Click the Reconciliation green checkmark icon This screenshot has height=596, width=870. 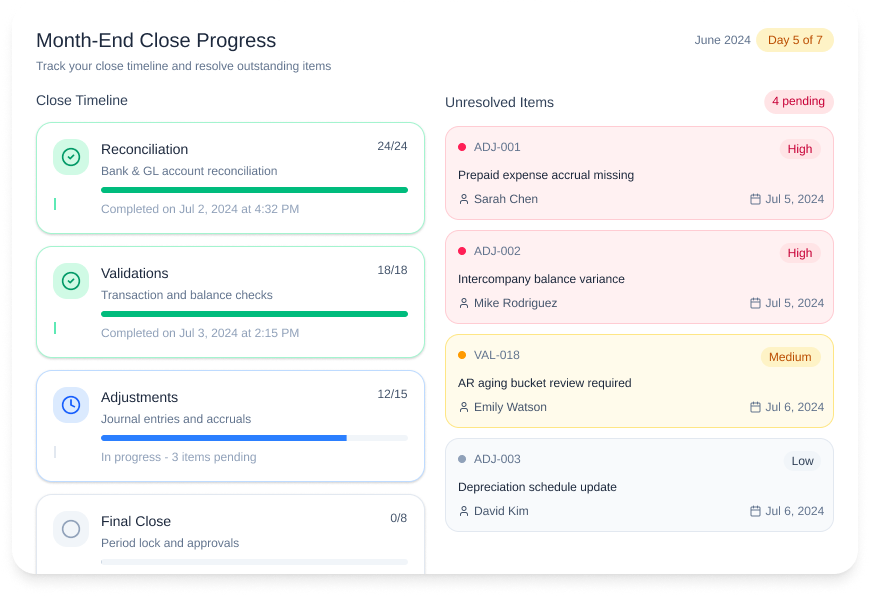[71, 157]
